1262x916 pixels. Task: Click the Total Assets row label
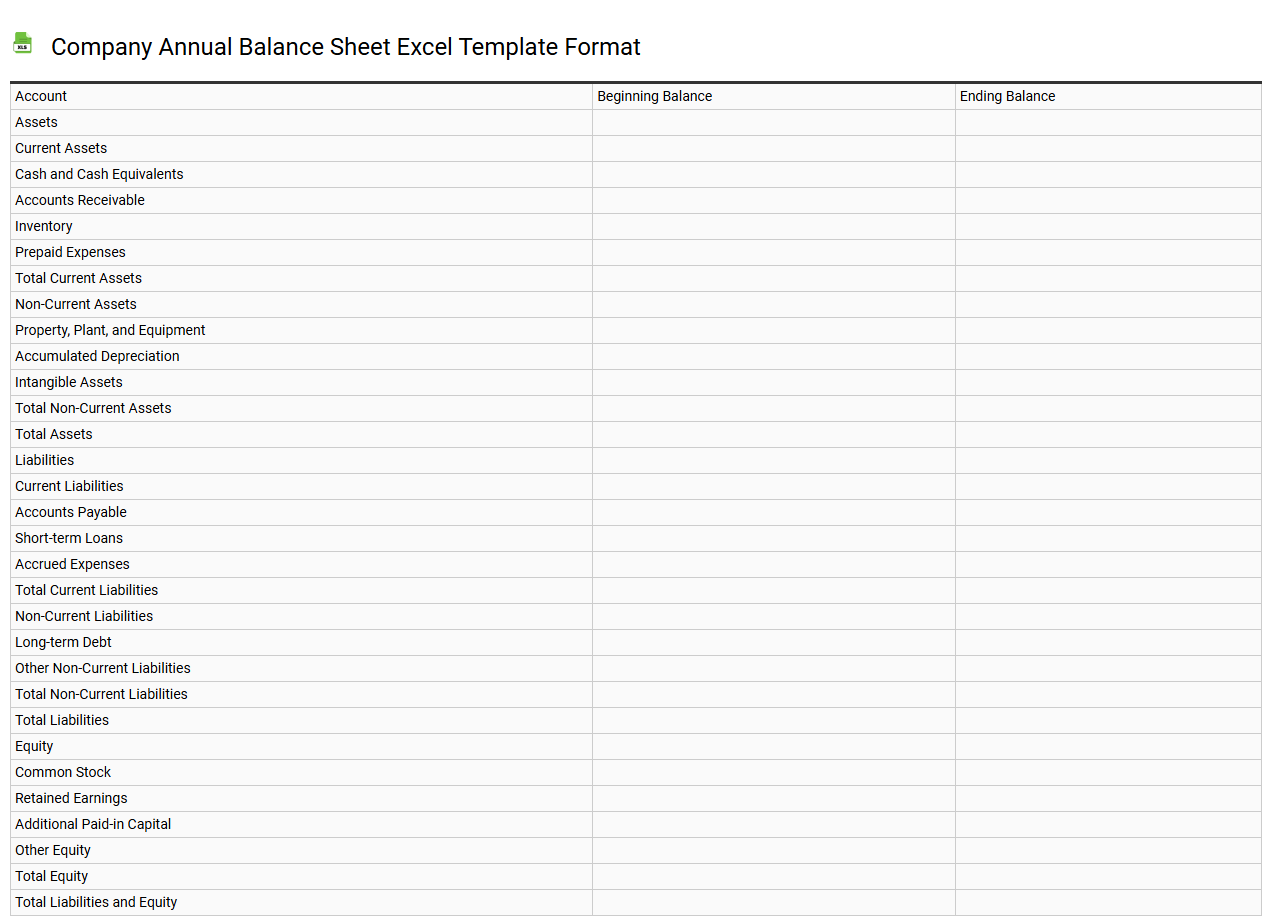click(53, 434)
